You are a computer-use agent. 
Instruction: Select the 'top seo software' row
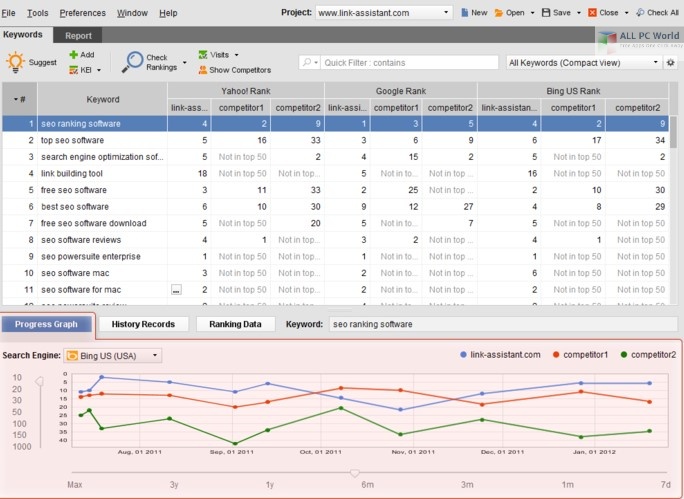pyautogui.click(x=335, y=140)
